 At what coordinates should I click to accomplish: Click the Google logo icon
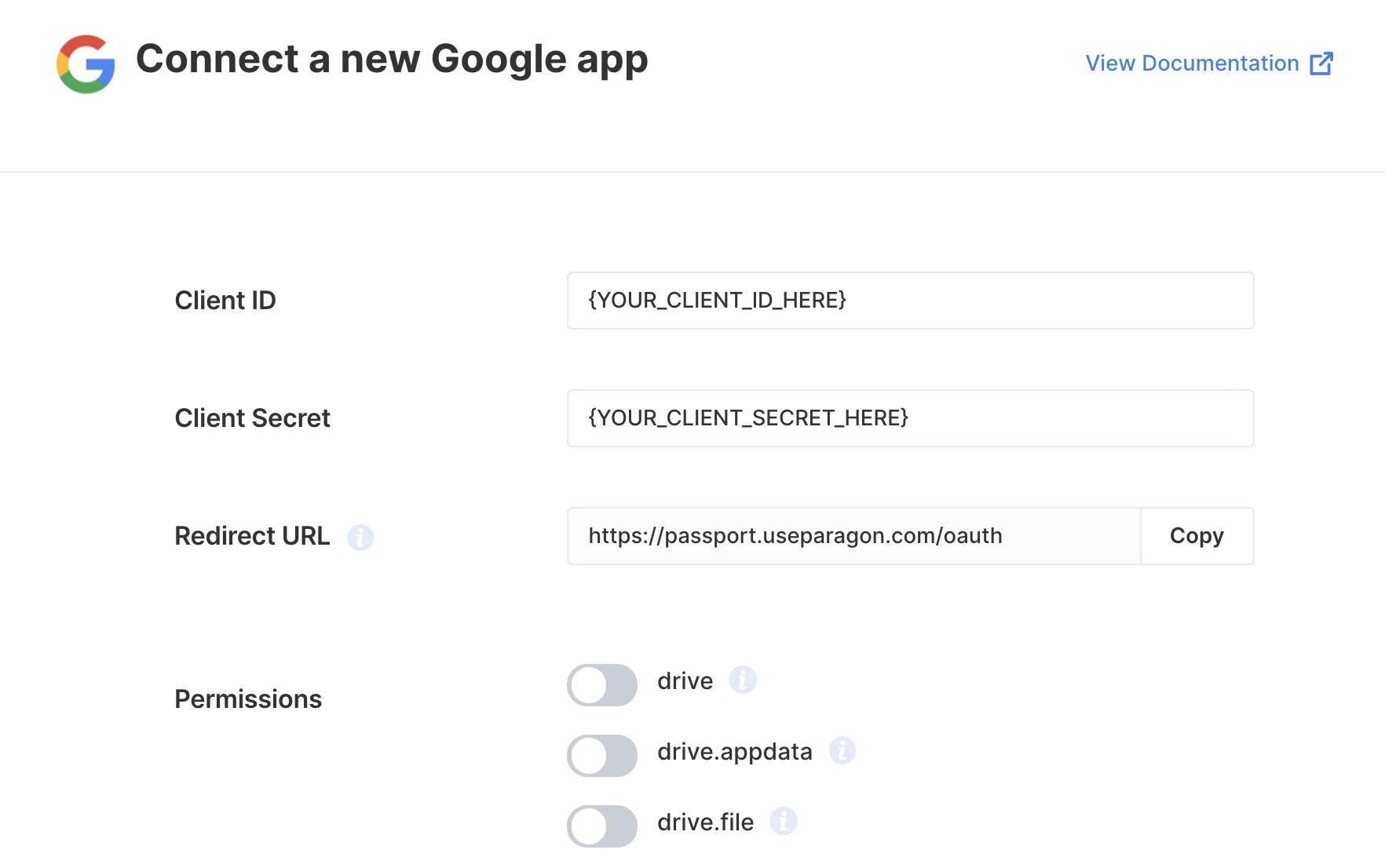click(86, 64)
